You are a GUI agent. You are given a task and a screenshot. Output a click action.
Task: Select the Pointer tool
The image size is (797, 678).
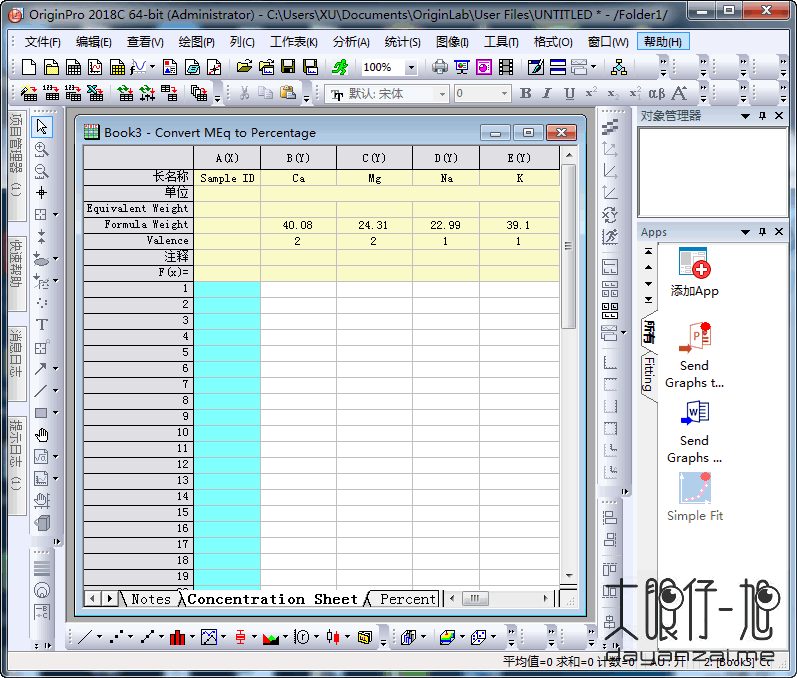coord(42,127)
